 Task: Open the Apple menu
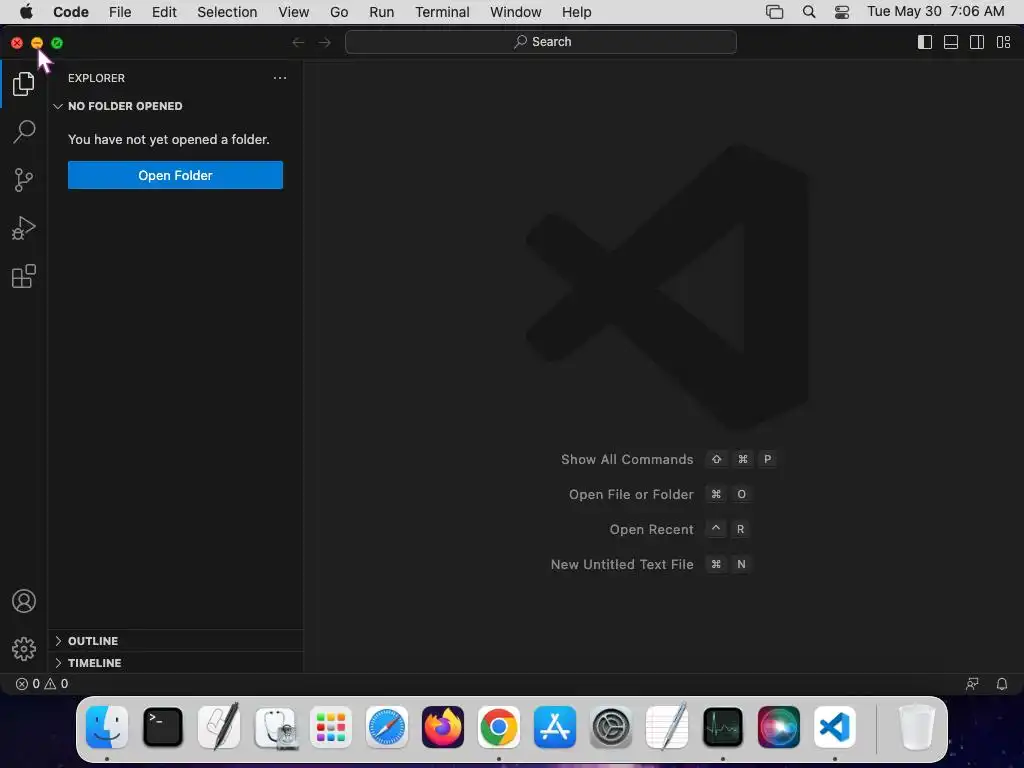tap(26, 12)
